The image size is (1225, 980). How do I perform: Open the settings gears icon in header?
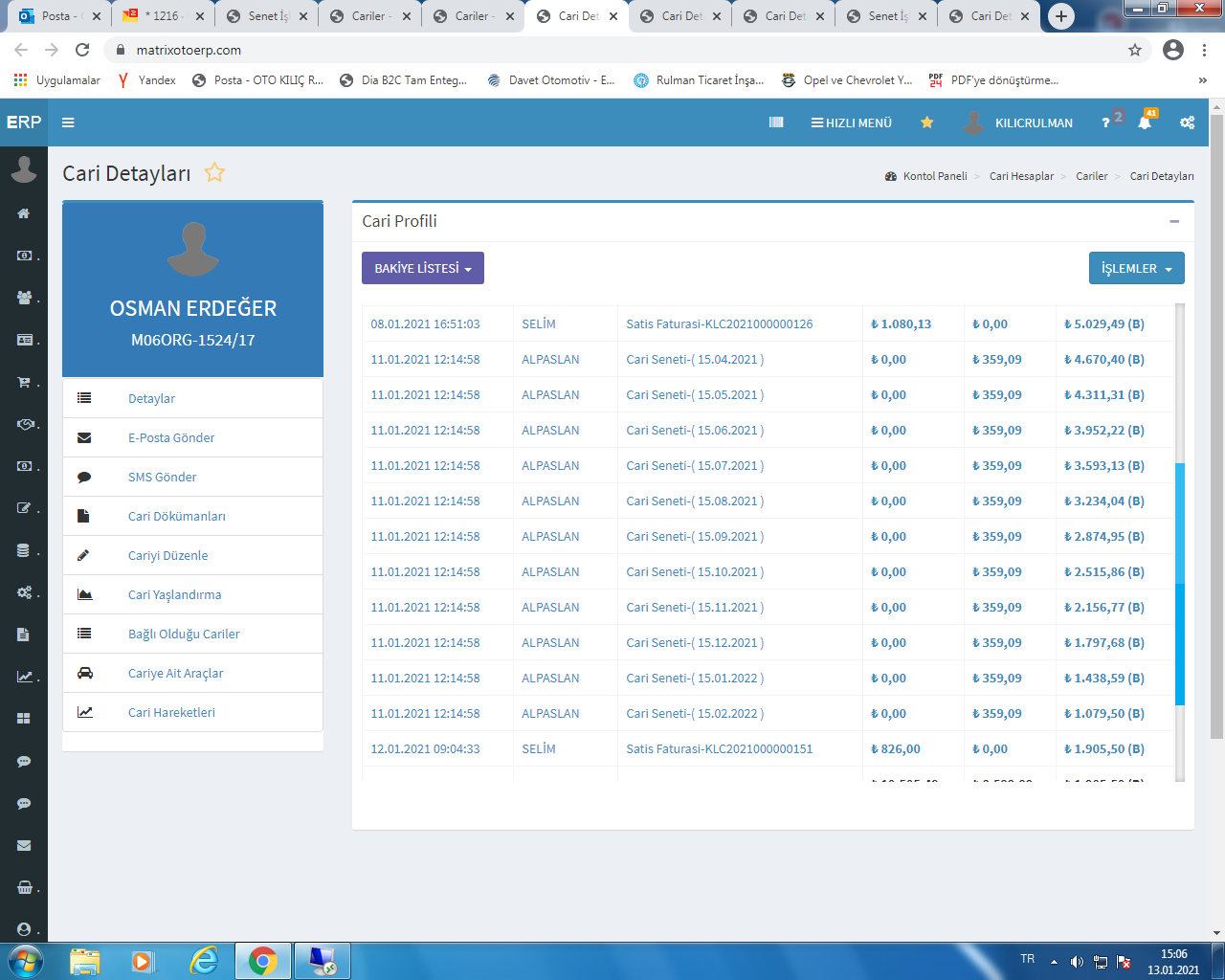[1187, 122]
